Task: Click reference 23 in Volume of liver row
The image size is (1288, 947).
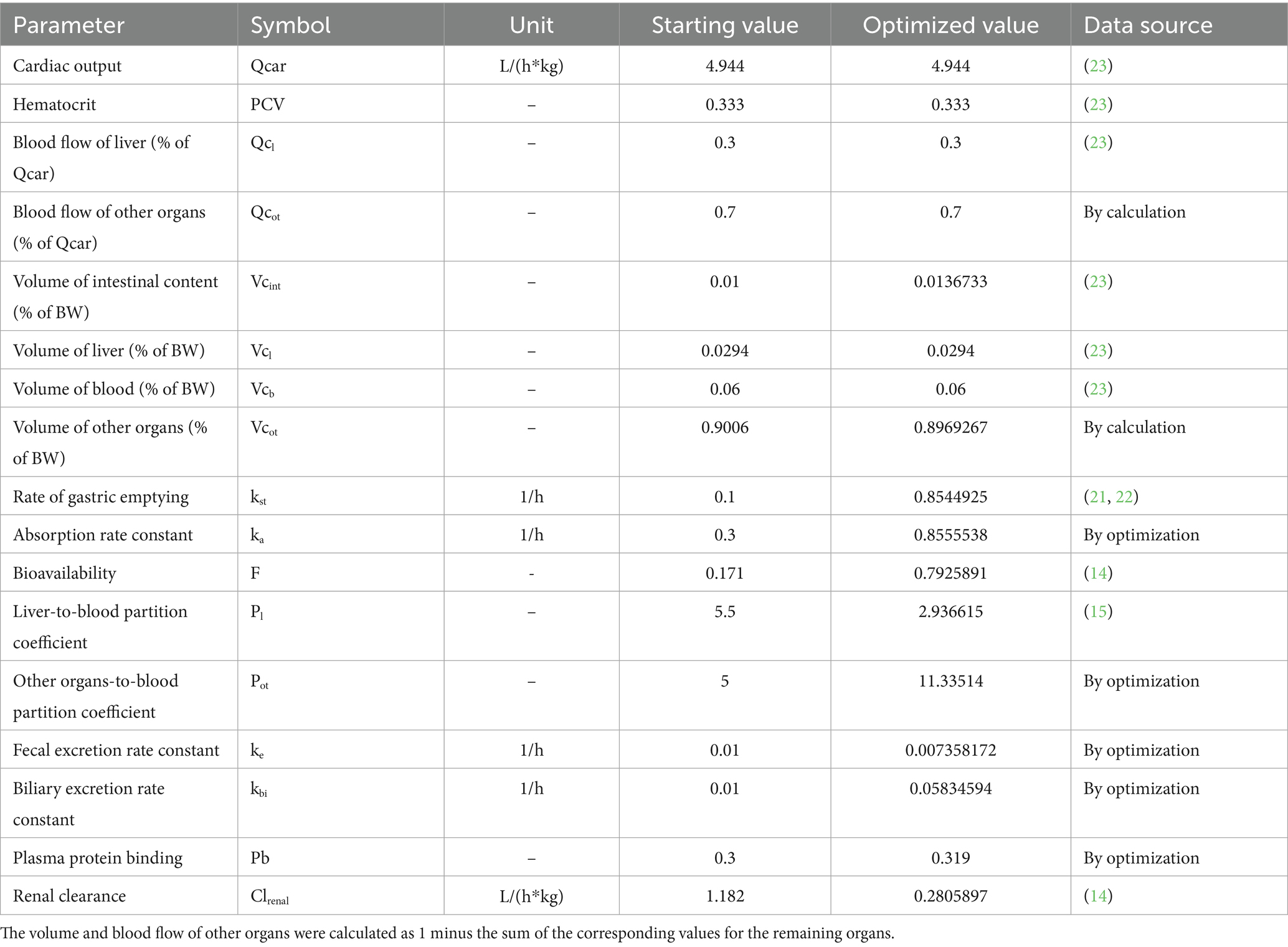Action: click(1098, 350)
